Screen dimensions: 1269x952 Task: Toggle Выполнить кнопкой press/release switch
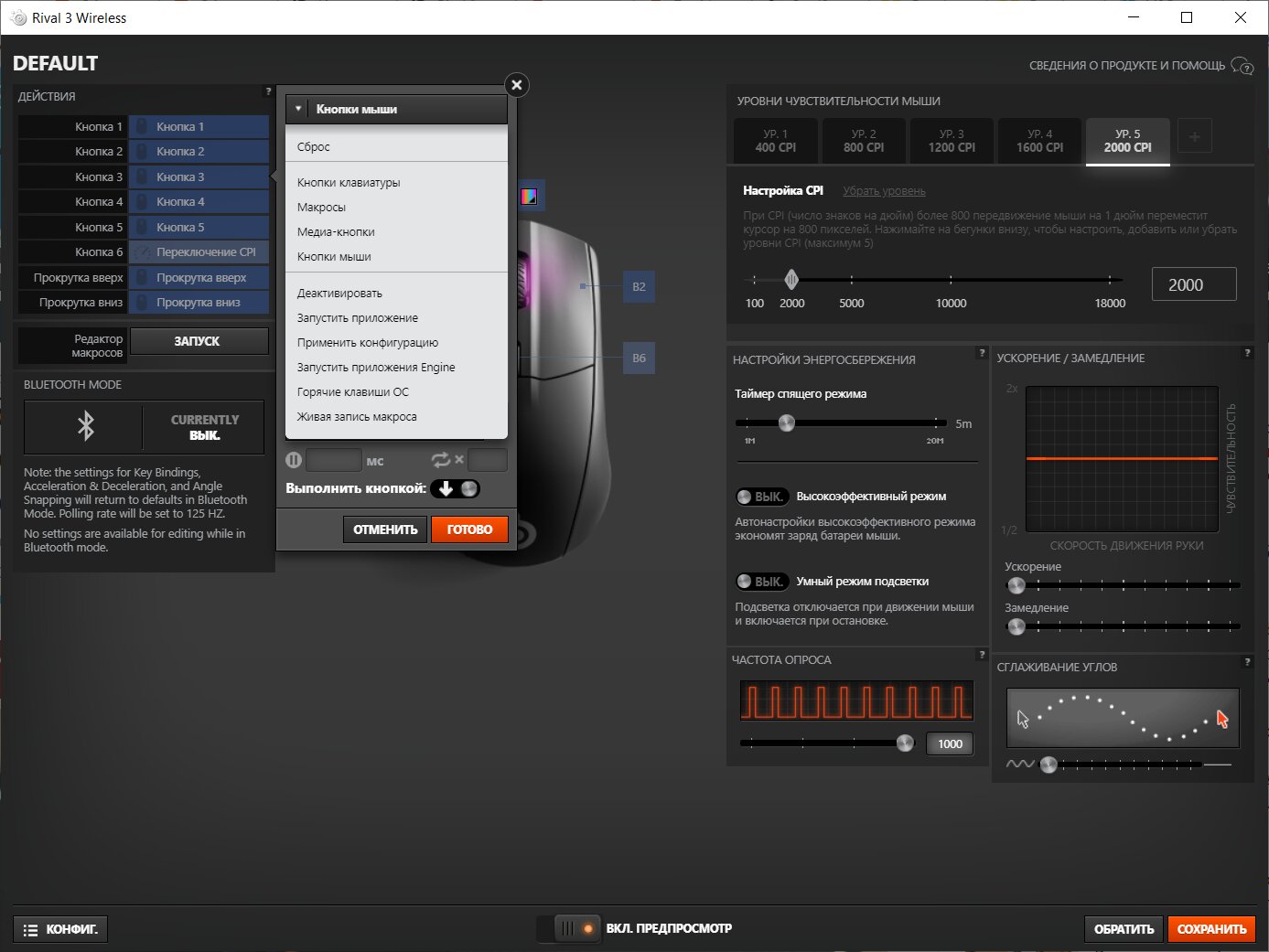pyautogui.click(x=456, y=488)
